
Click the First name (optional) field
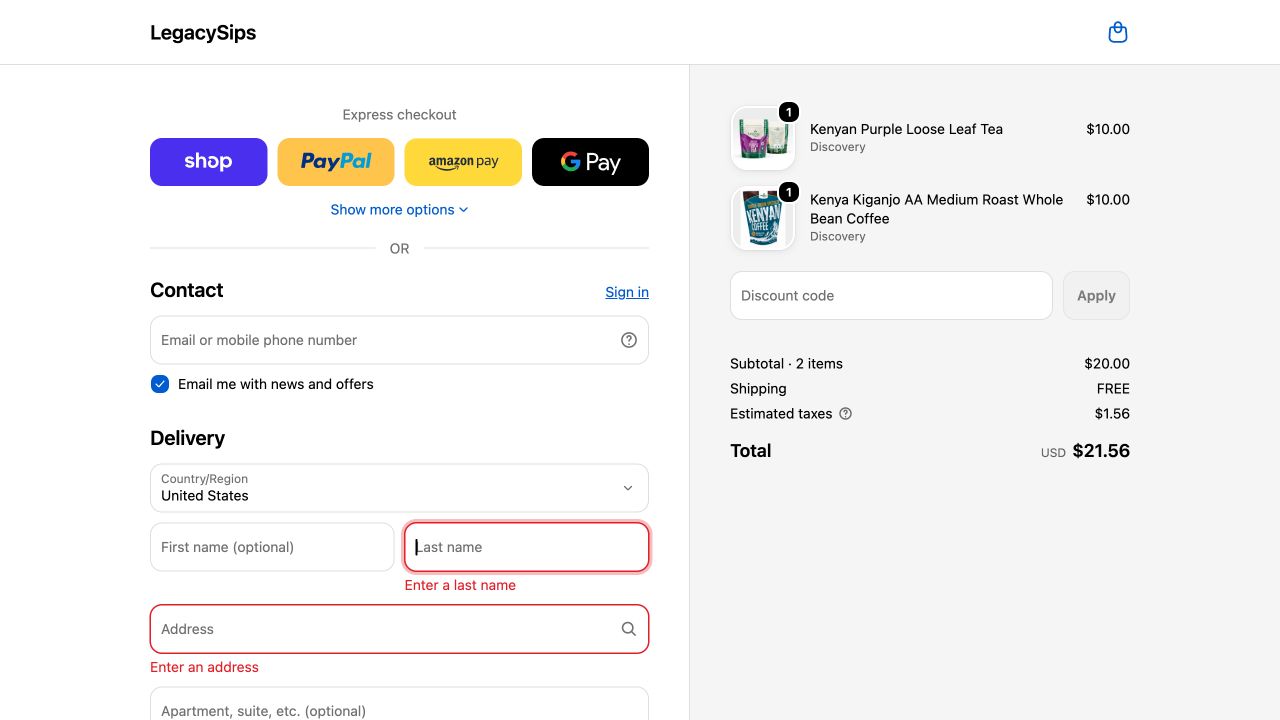[272, 547]
